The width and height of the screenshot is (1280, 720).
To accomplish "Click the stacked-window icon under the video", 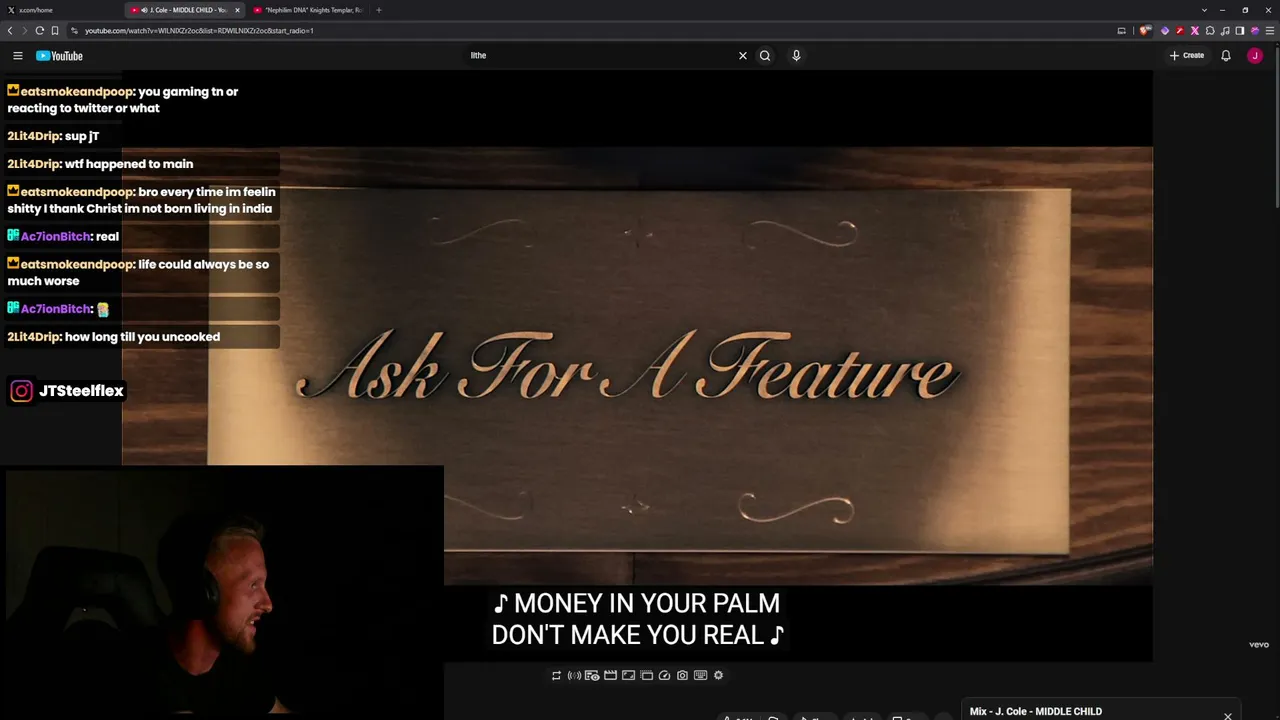I will pyautogui.click(x=646, y=676).
